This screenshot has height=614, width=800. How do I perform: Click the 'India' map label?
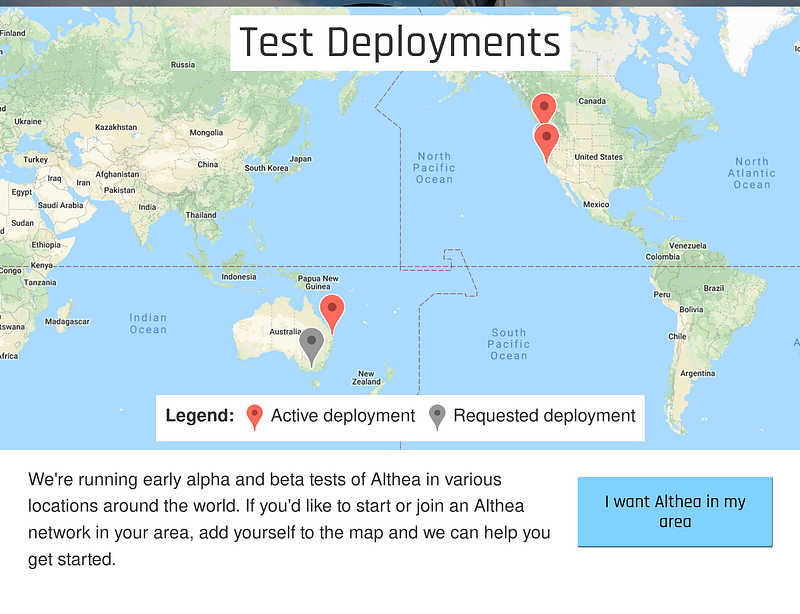click(x=147, y=207)
